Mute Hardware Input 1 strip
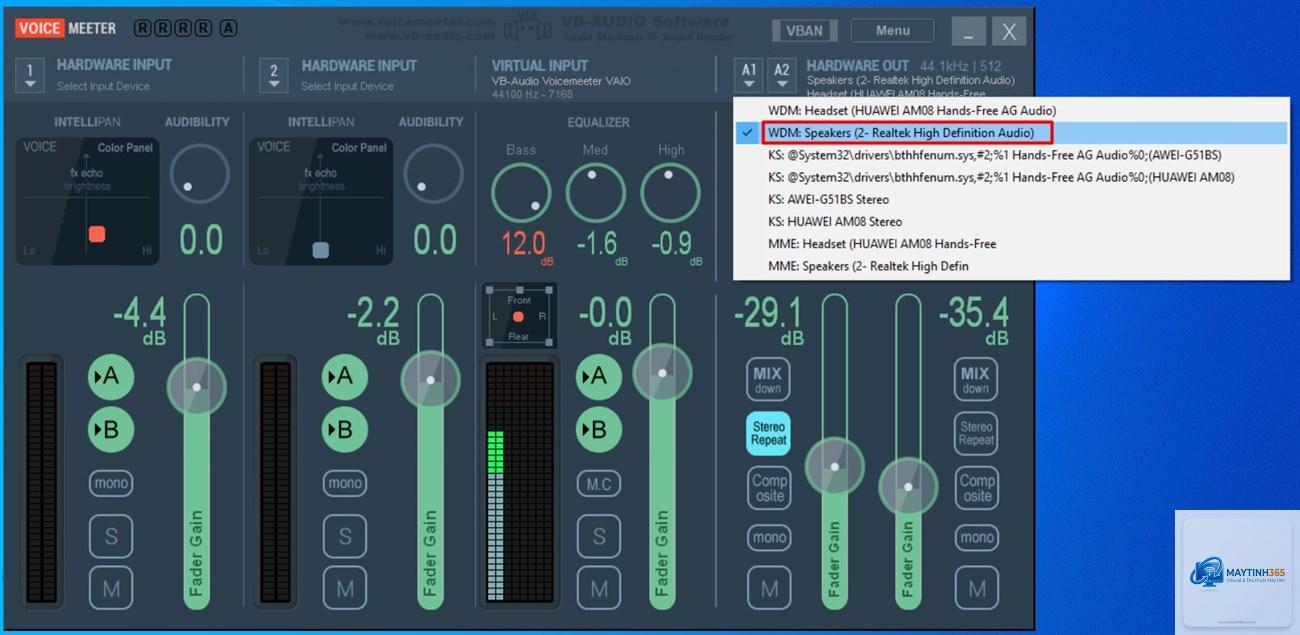Screen dimensions: 1300x635 click(111, 588)
